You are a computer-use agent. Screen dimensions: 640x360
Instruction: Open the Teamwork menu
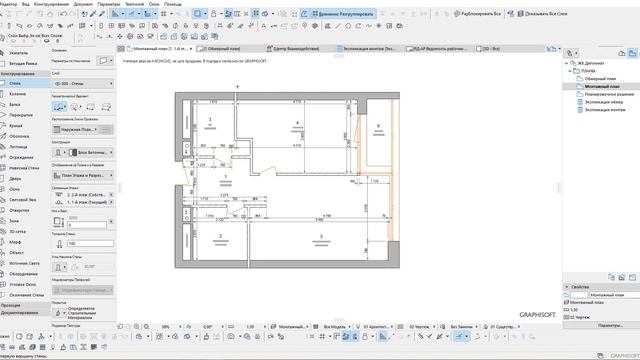[134, 4]
